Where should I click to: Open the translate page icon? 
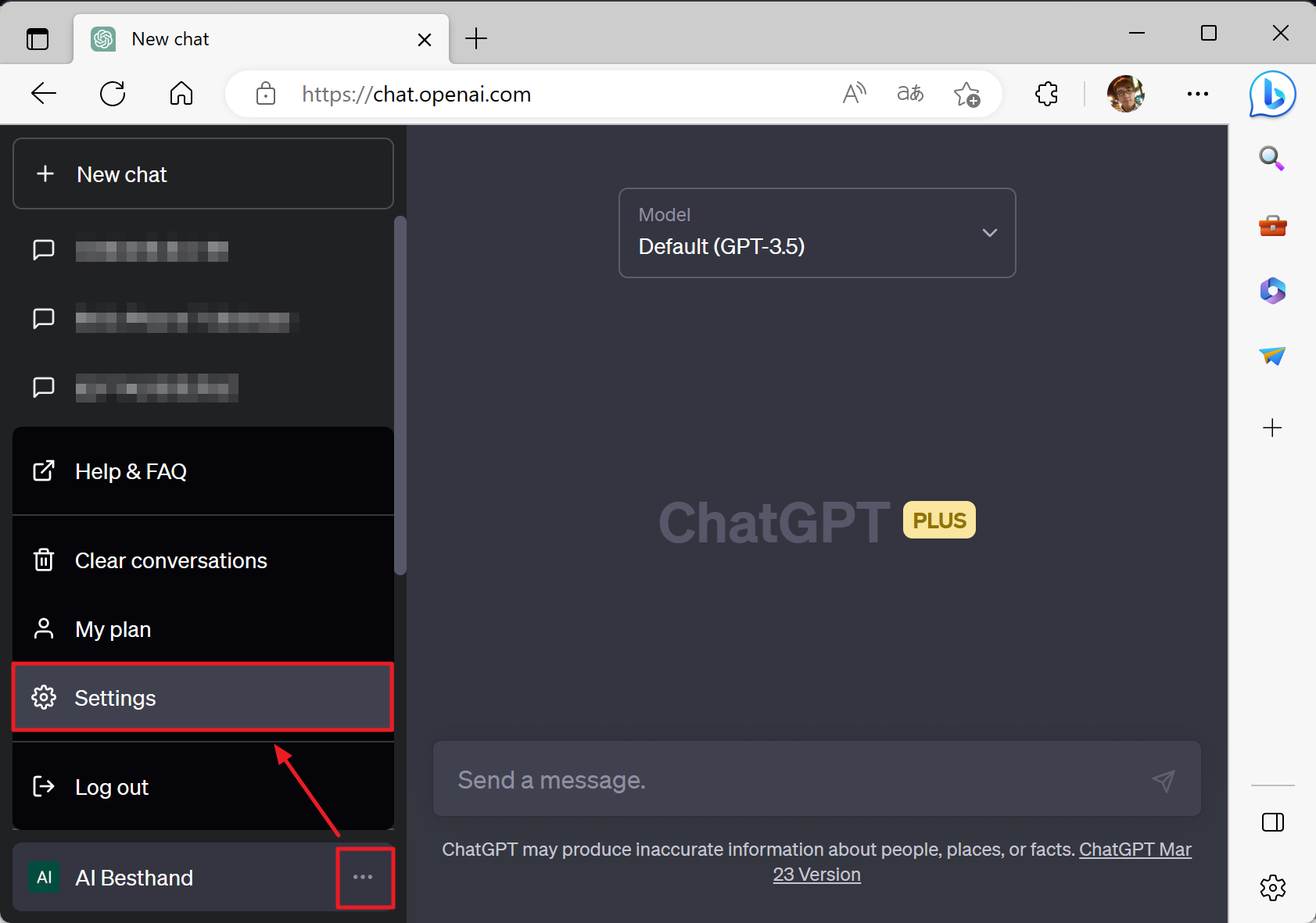tap(910, 94)
